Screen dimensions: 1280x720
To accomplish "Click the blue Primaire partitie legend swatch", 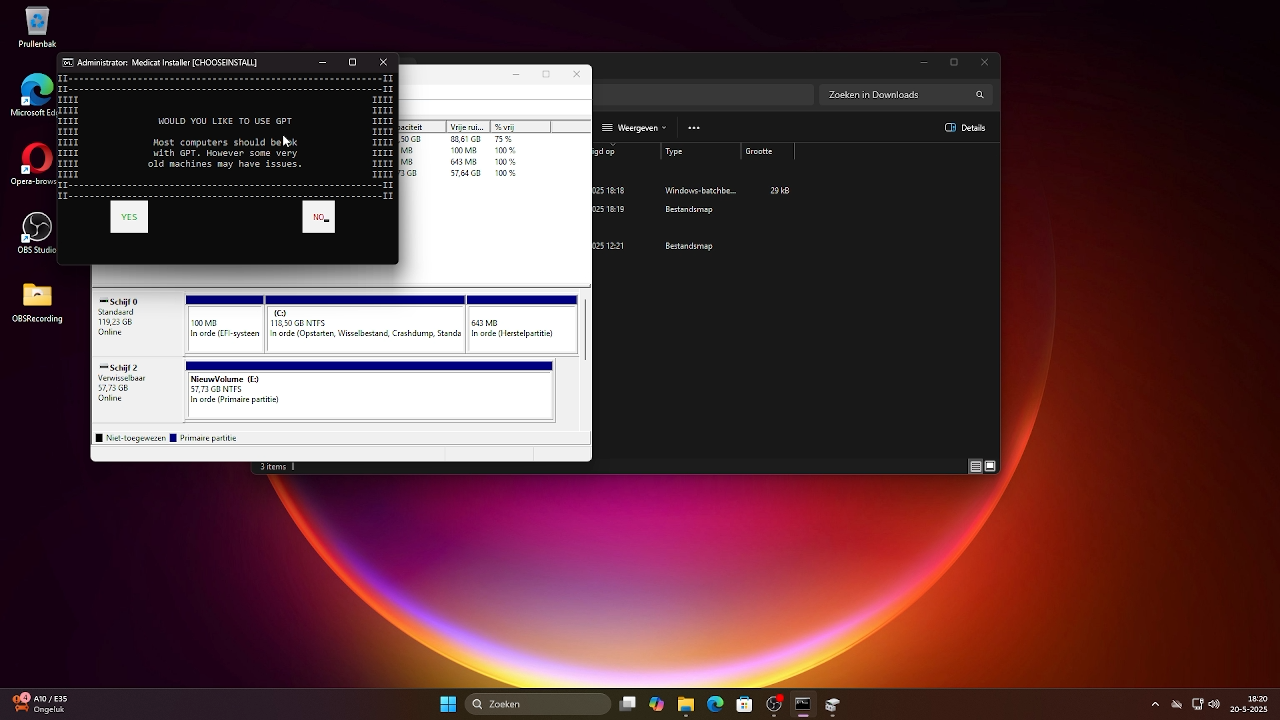I will [174, 438].
